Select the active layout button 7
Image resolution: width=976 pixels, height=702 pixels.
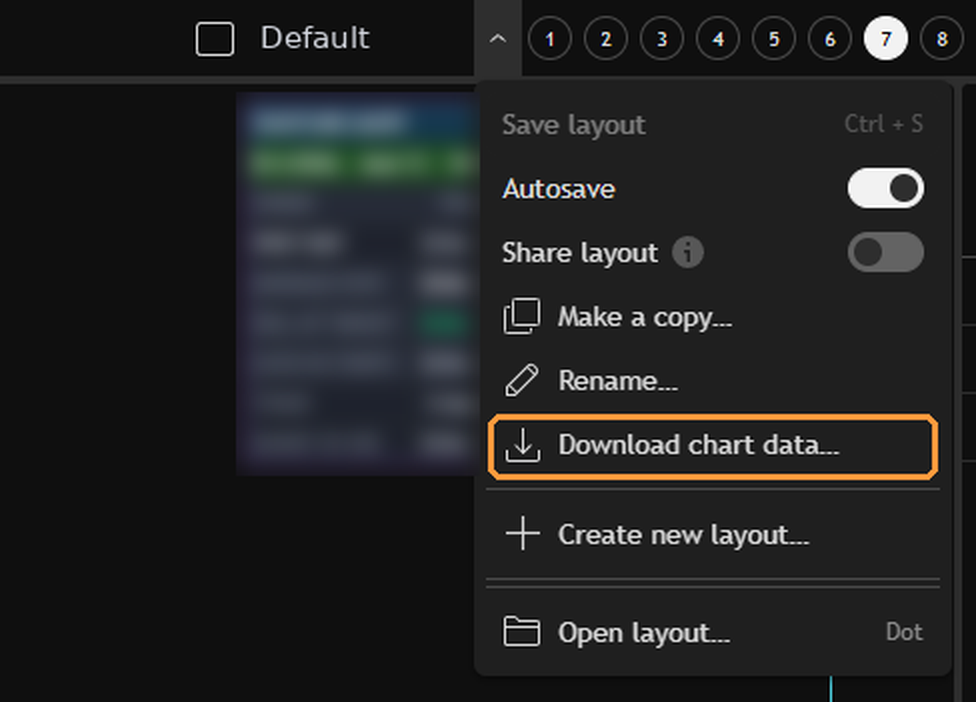point(886,39)
